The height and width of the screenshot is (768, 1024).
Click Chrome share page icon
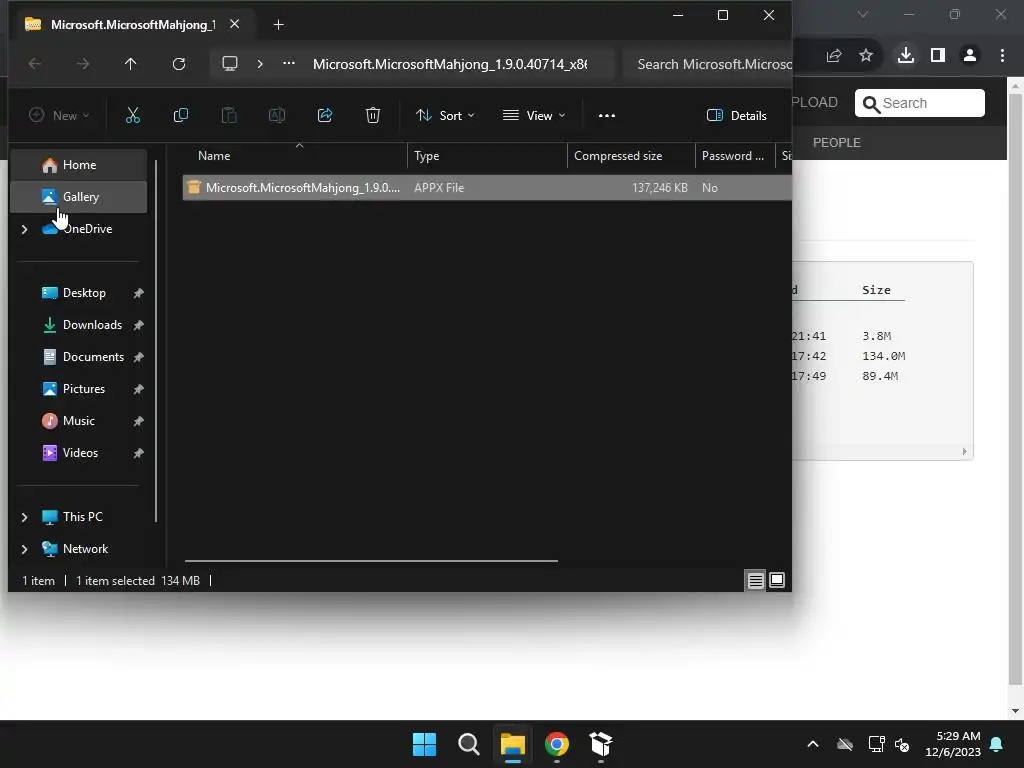[834, 56]
